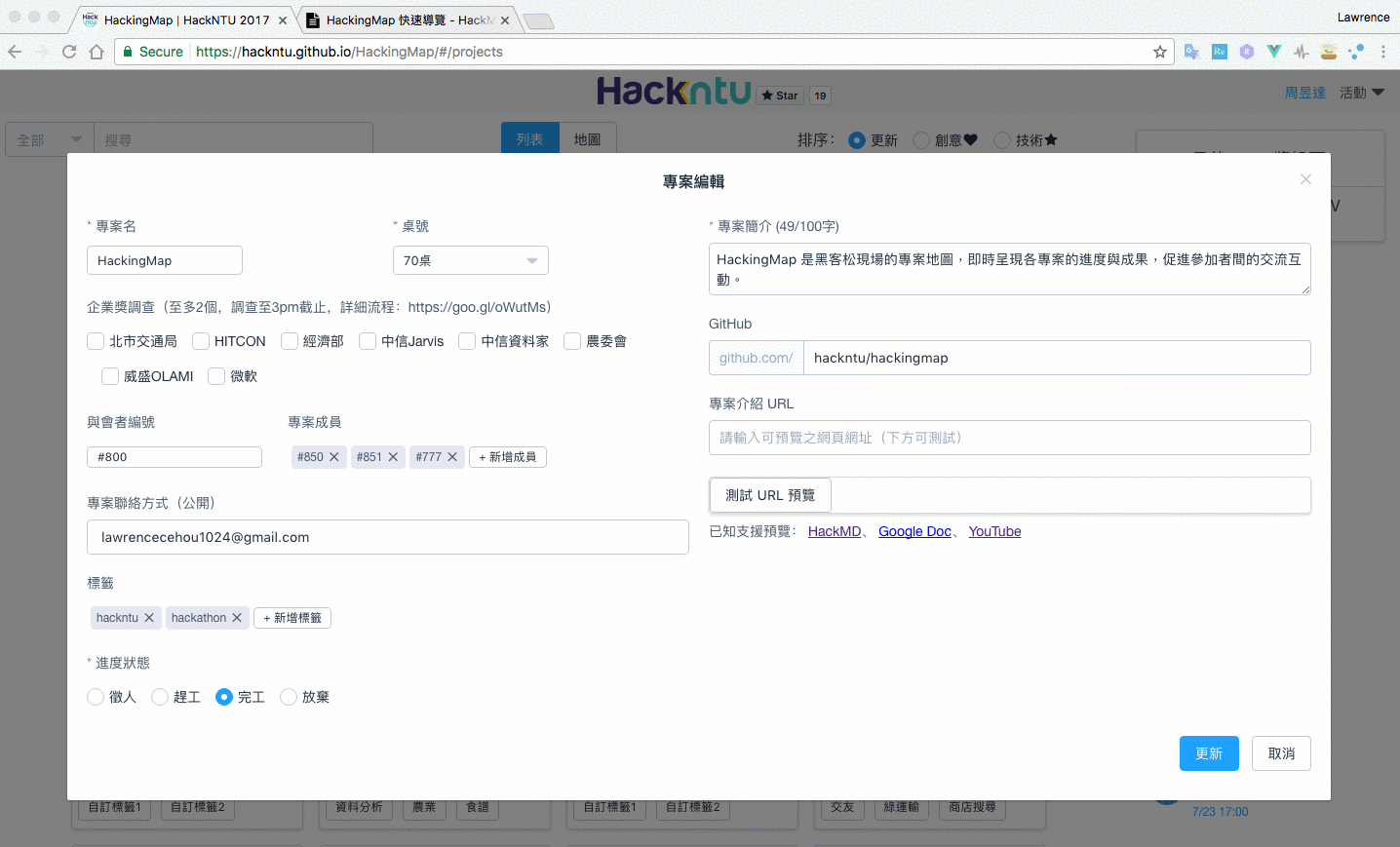Click the 取消 button

1281,753
